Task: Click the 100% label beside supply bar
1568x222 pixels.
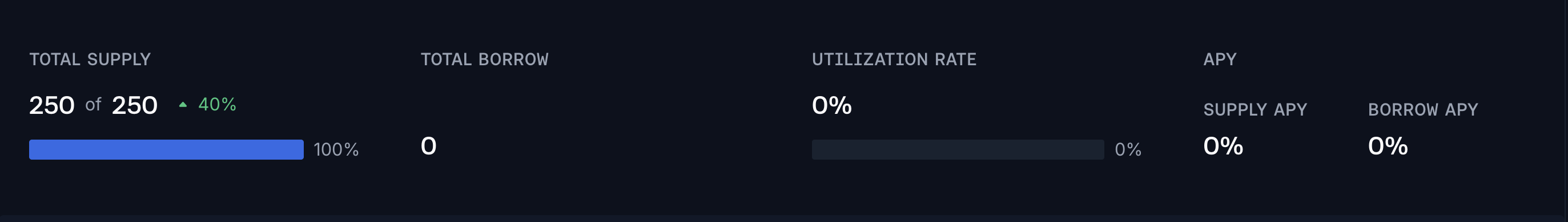Action: (336, 149)
